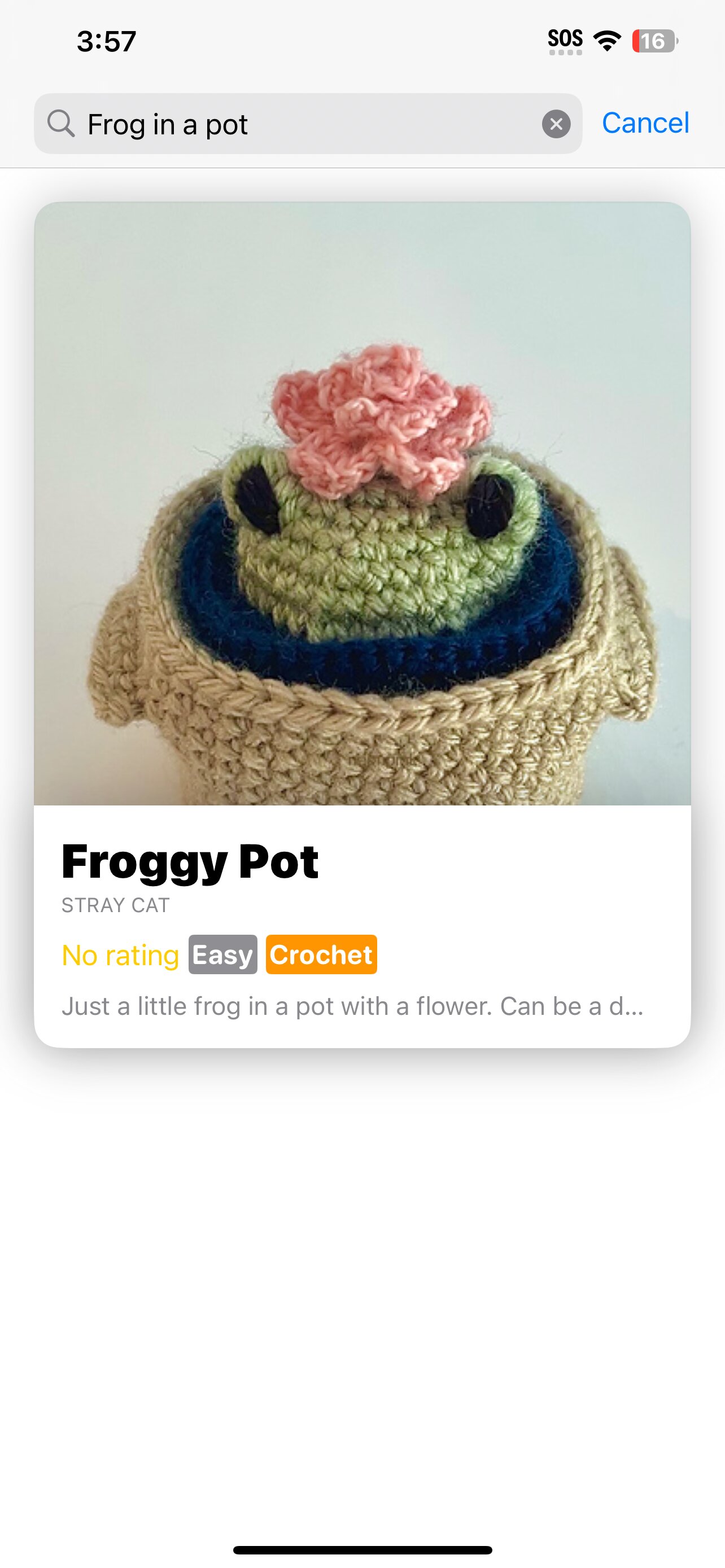Cancel the search
The image size is (725, 1568).
click(x=645, y=123)
